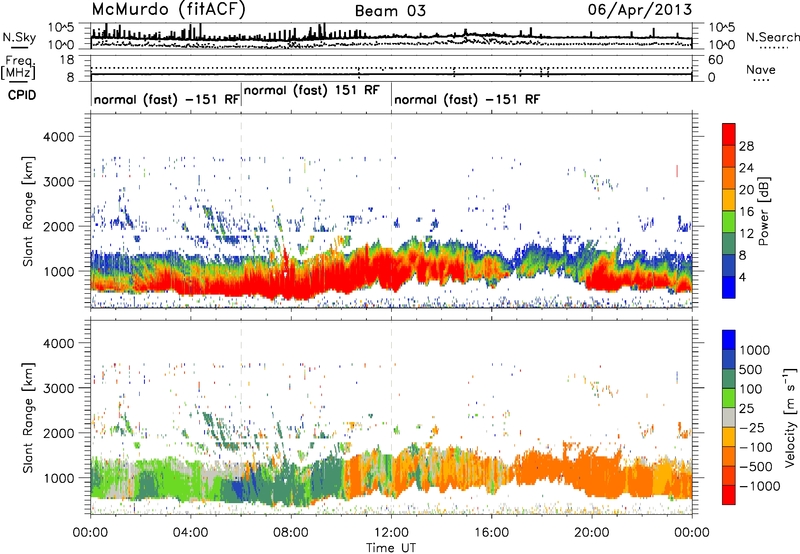Select the 25 value on Velocity colorbar

[x=746, y=409]
